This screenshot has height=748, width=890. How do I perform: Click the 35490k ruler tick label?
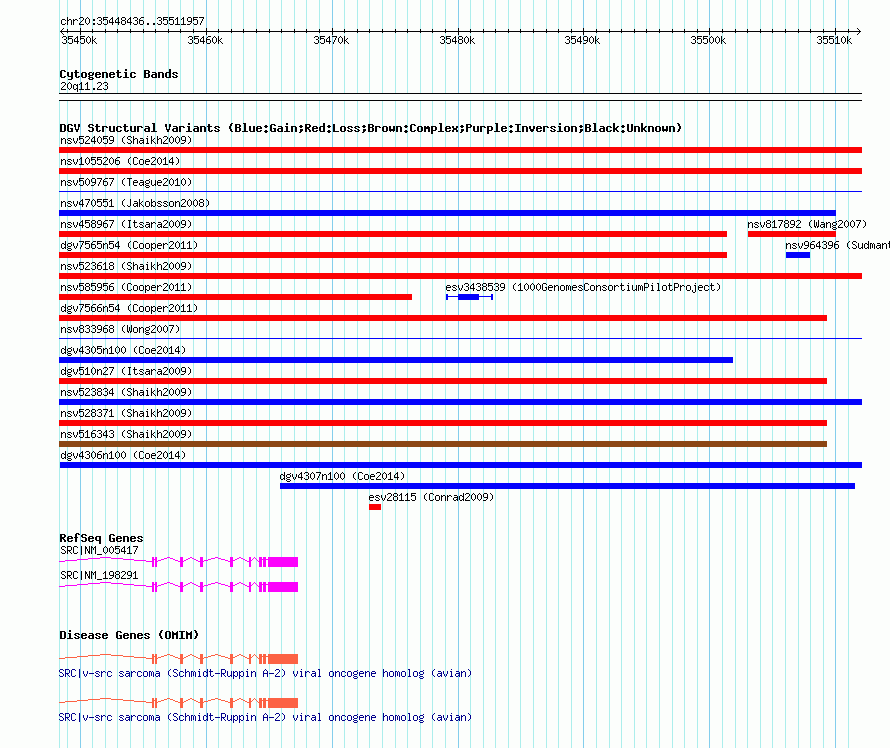[582, 40]
